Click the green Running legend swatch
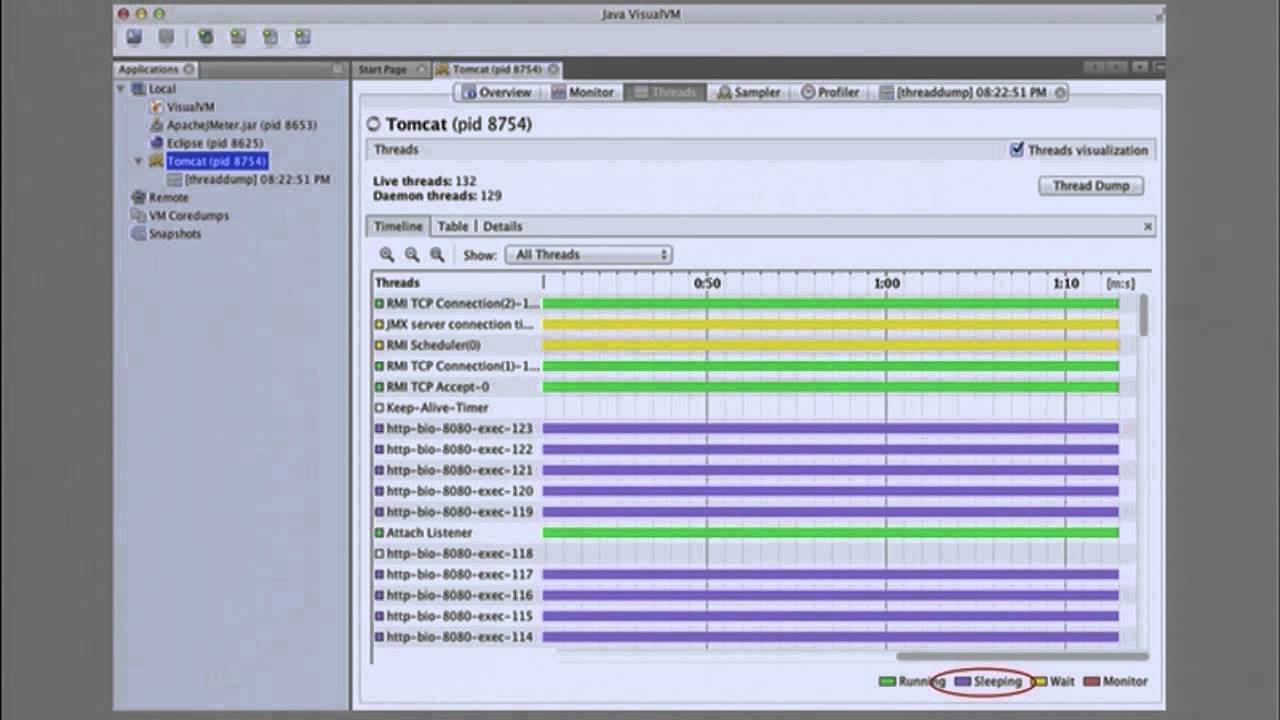Screen dimensions: 1280x720 (886, 681)
